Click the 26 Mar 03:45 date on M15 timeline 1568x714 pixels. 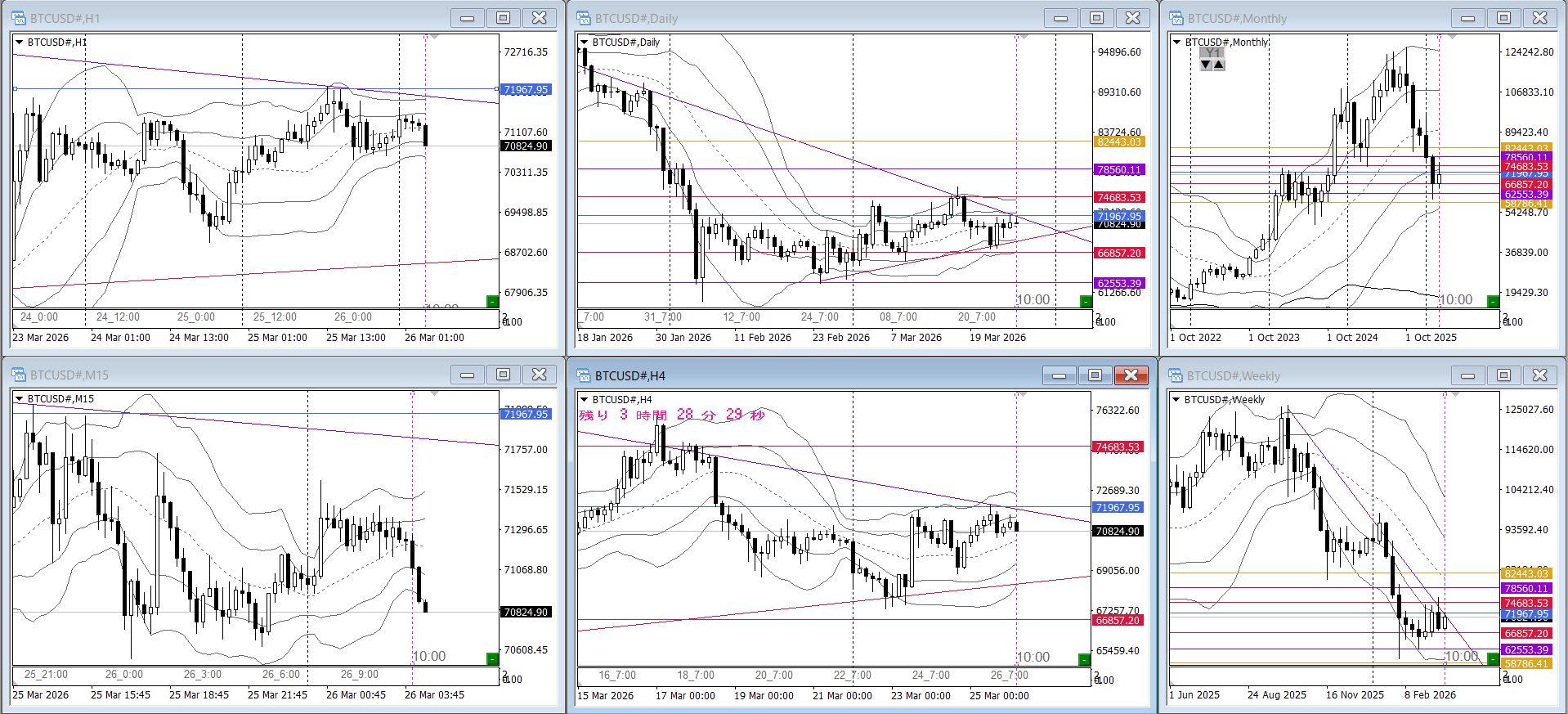coord(434,695)
